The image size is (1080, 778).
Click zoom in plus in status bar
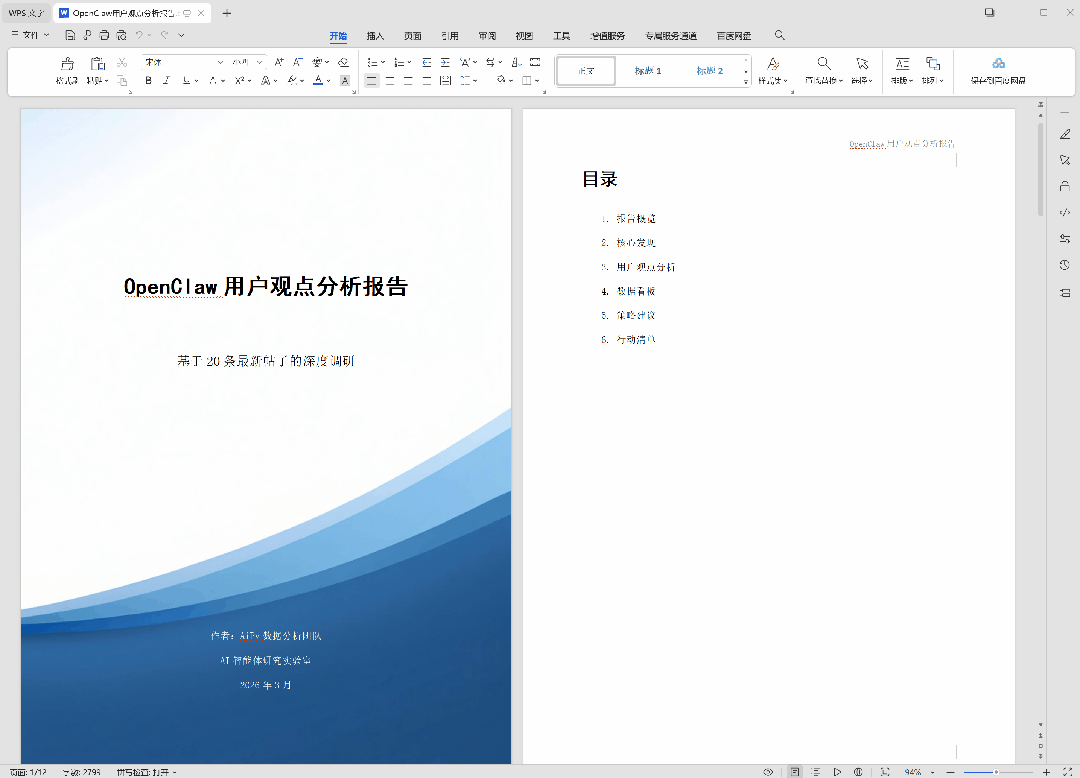pyautogui.click(x=1046, y=772)
